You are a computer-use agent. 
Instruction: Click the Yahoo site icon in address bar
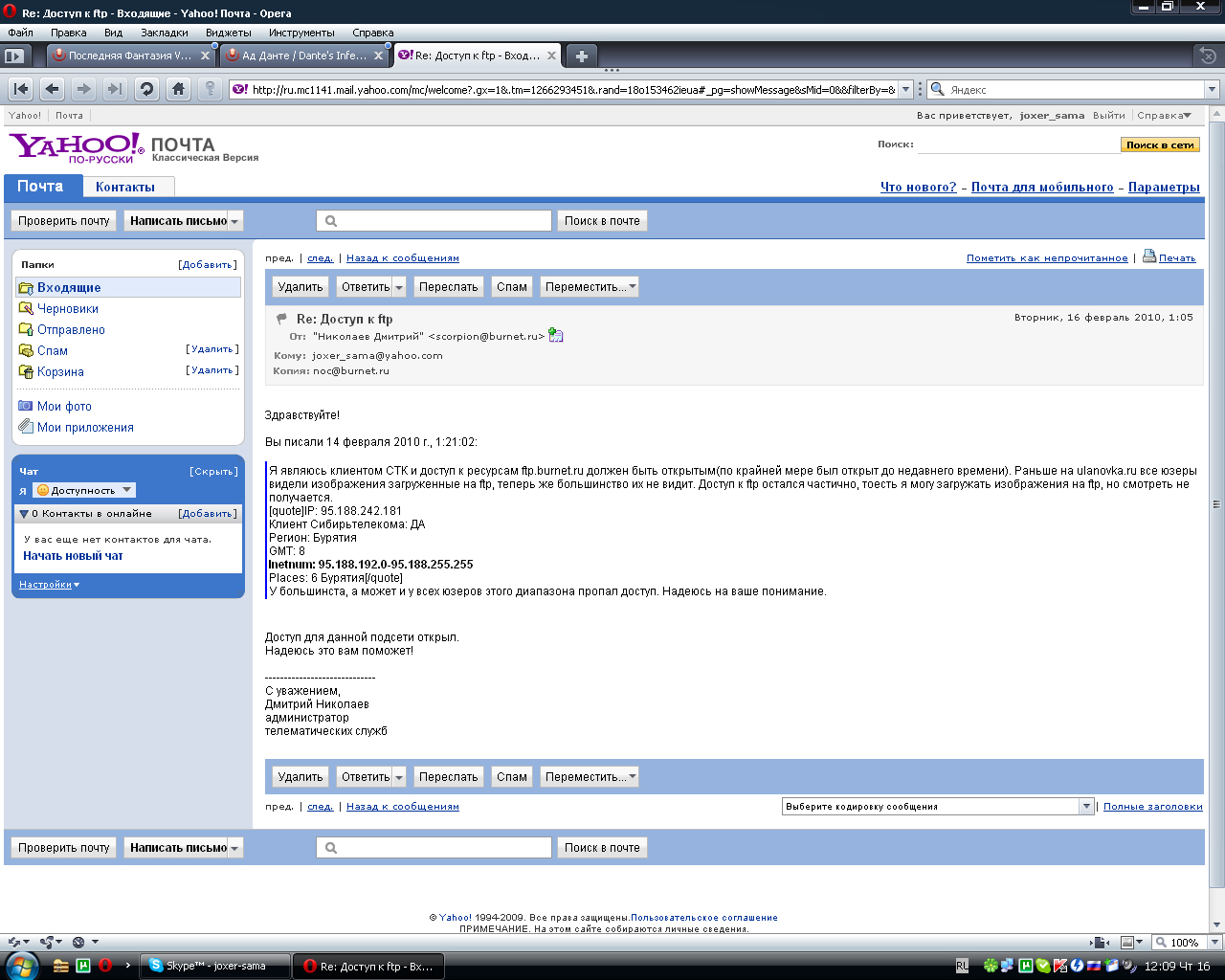[240, 89]
